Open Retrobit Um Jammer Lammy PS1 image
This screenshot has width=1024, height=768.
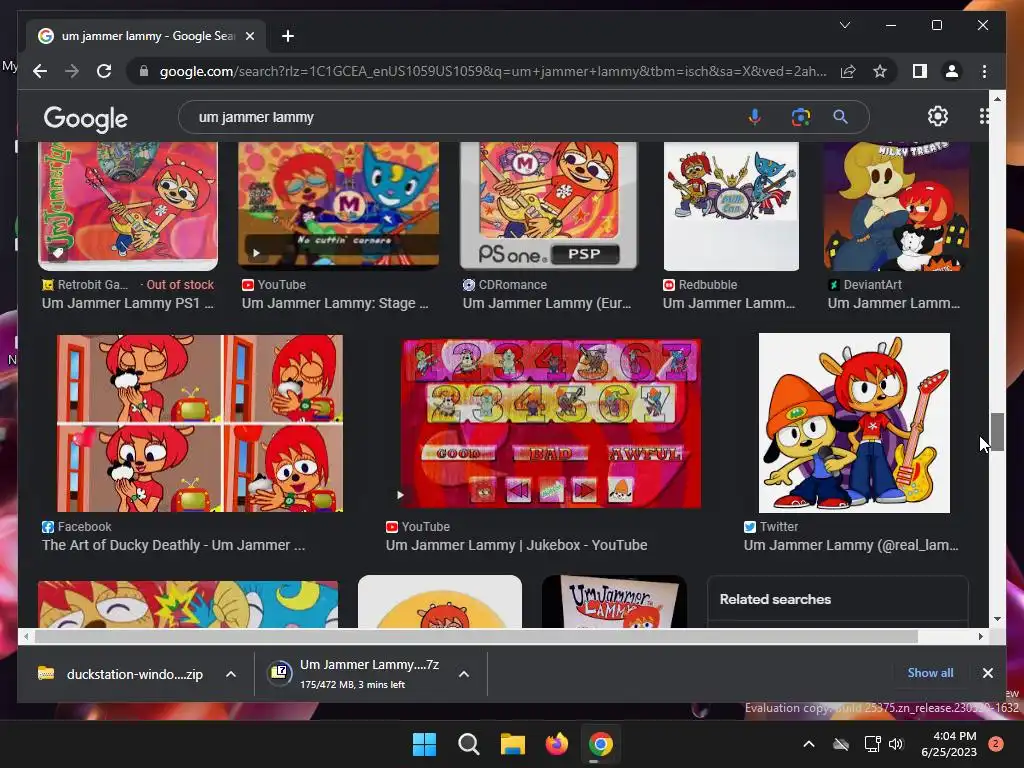[128, 206]
